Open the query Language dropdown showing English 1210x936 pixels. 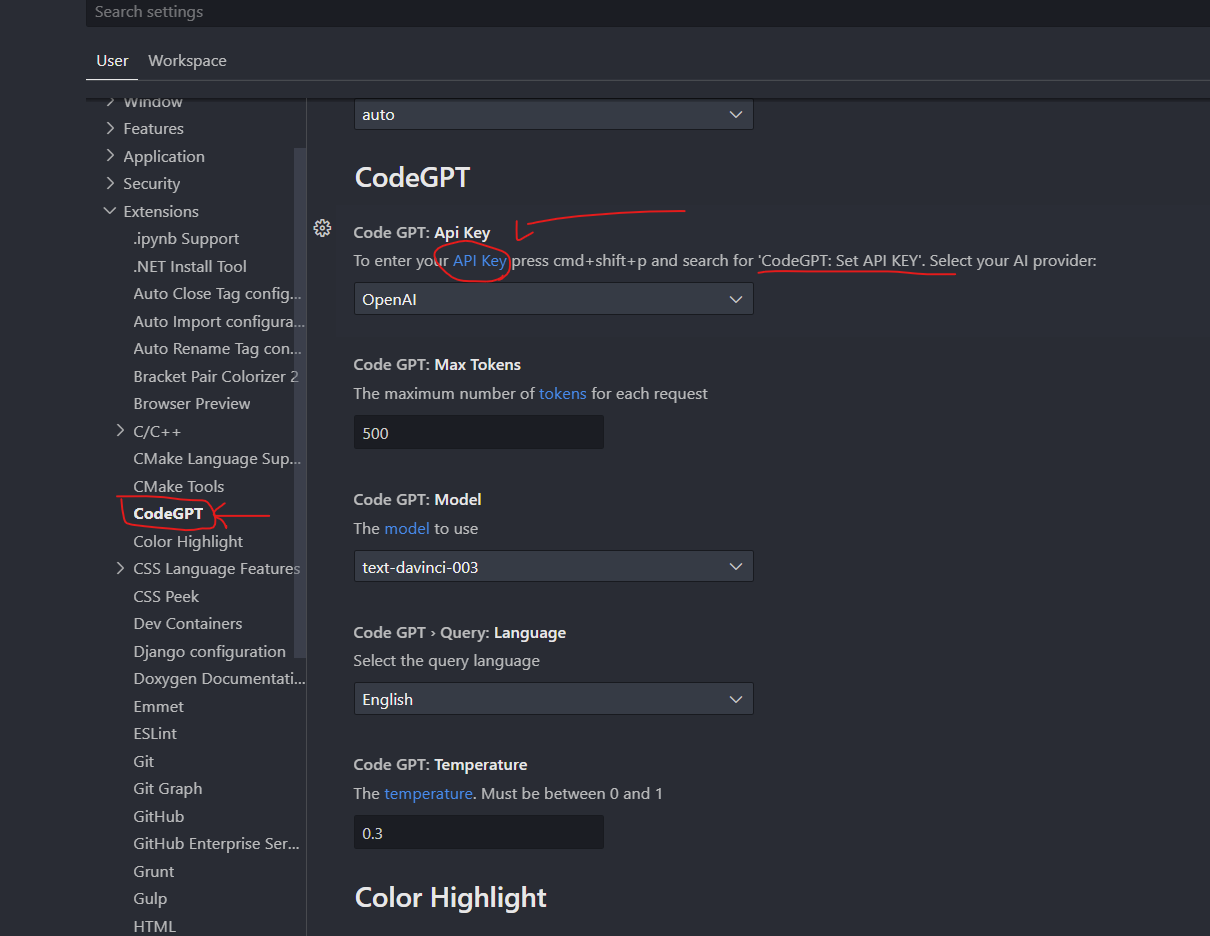553,699
